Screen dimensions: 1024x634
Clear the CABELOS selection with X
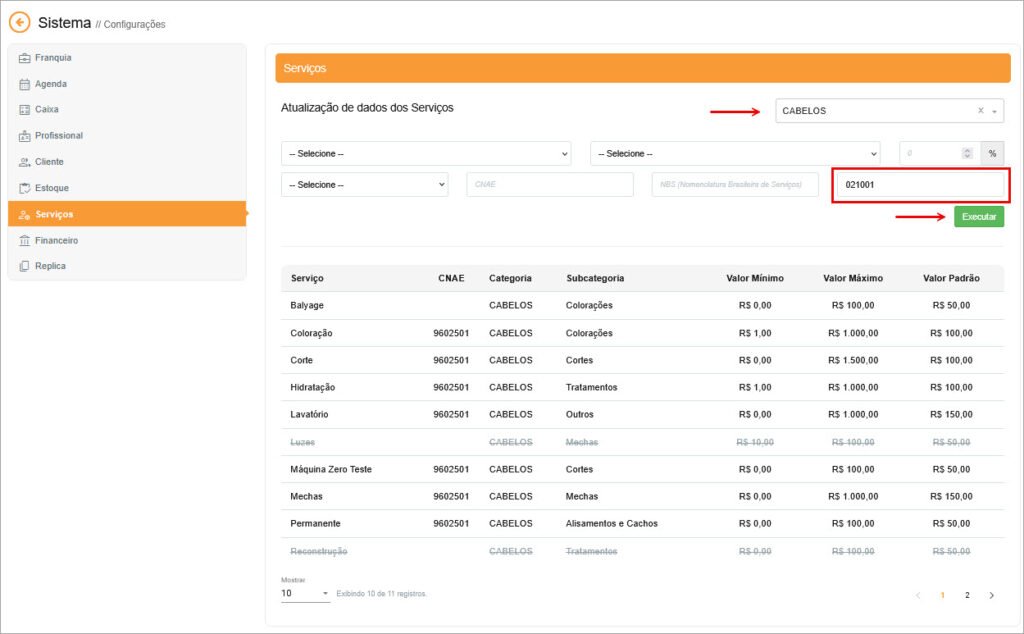tap(981, 111)
